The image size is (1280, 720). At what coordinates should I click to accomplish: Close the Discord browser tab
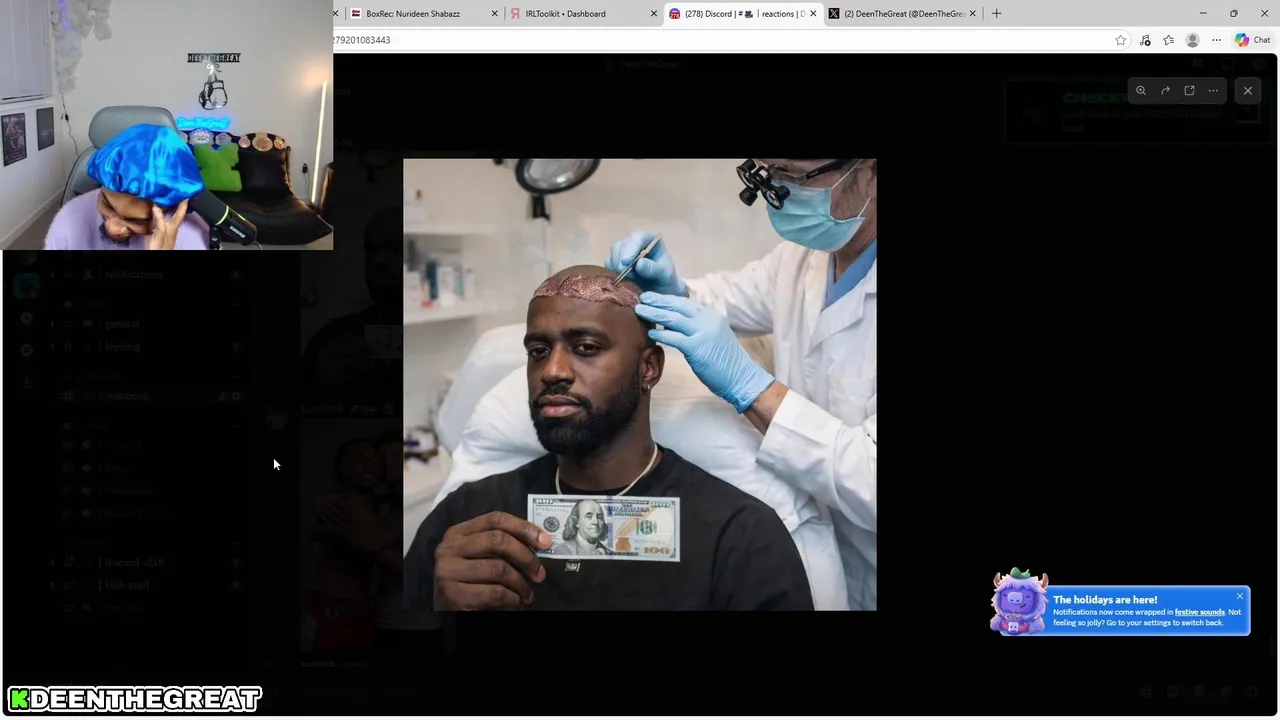(813, 14)
